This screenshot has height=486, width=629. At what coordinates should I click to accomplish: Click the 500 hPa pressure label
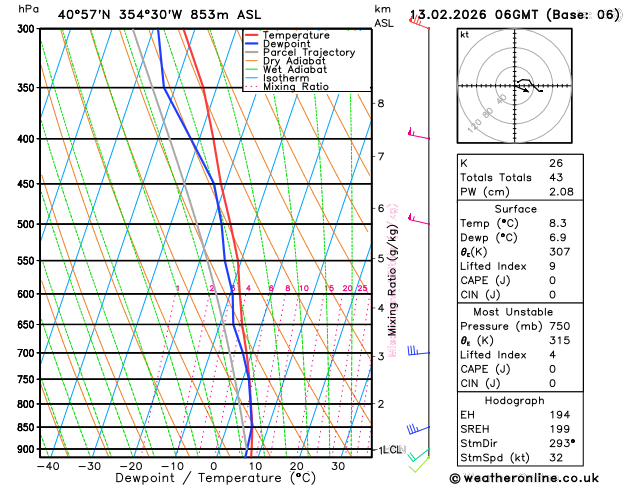click(x=26, y=224)
